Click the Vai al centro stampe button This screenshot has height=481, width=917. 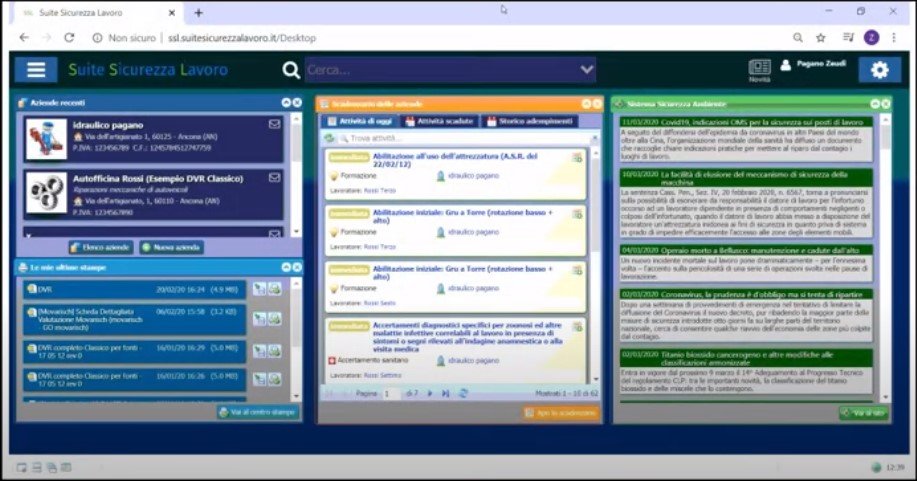pos(257,411)
